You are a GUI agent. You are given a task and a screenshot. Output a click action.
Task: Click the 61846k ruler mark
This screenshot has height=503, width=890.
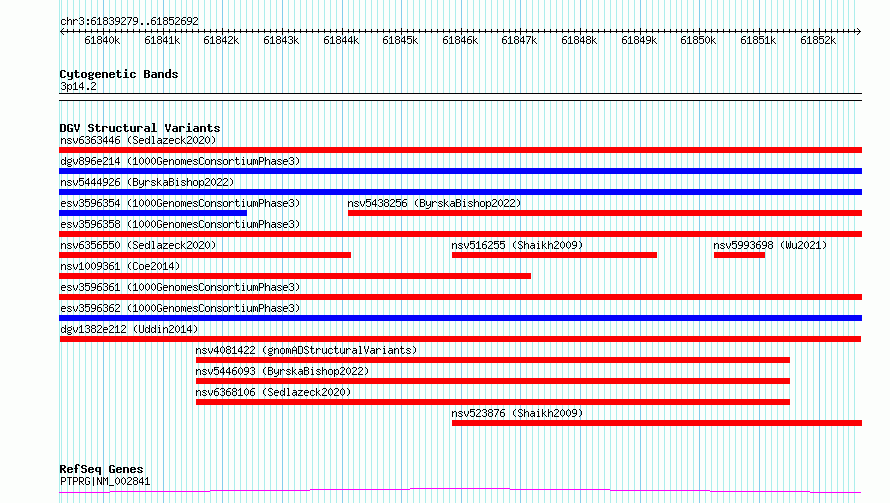pyautogui.click(x=460, y=40)
